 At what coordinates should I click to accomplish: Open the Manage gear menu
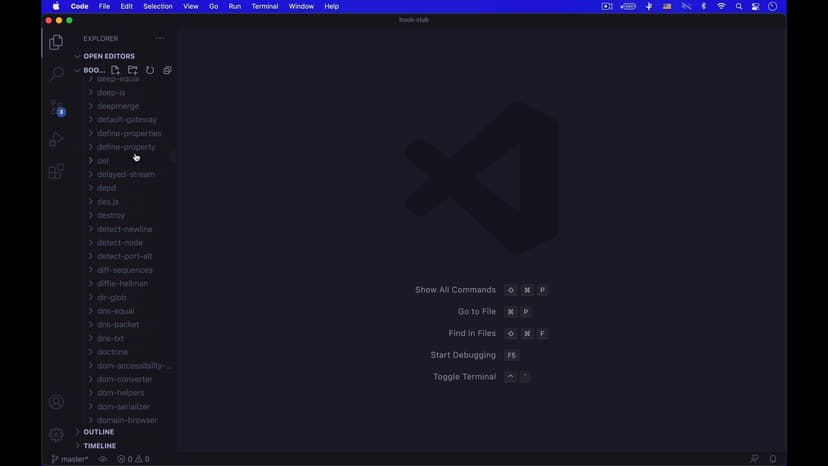[56, 435]
